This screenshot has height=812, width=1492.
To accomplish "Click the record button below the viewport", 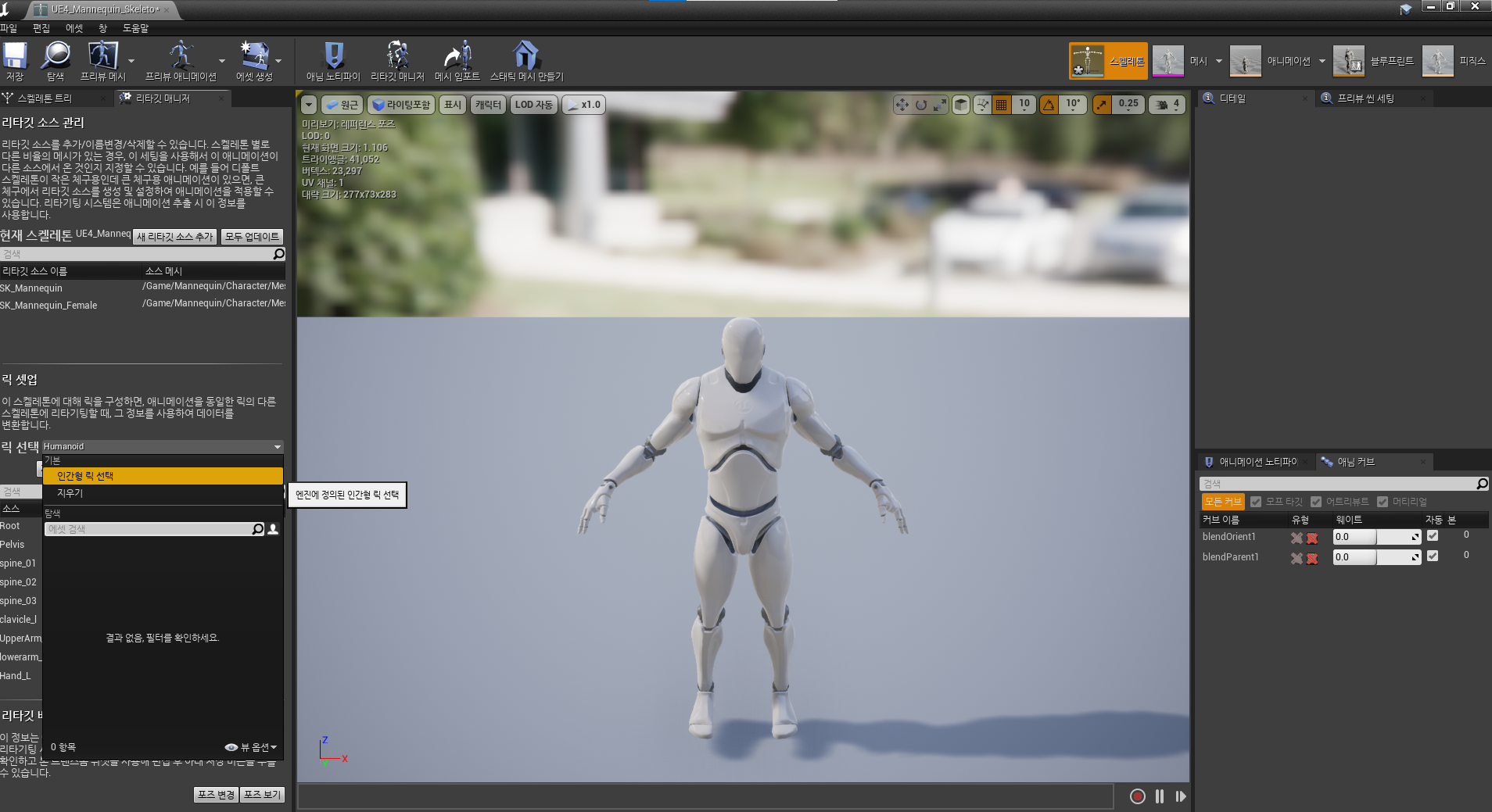I will pos(1138,796).
